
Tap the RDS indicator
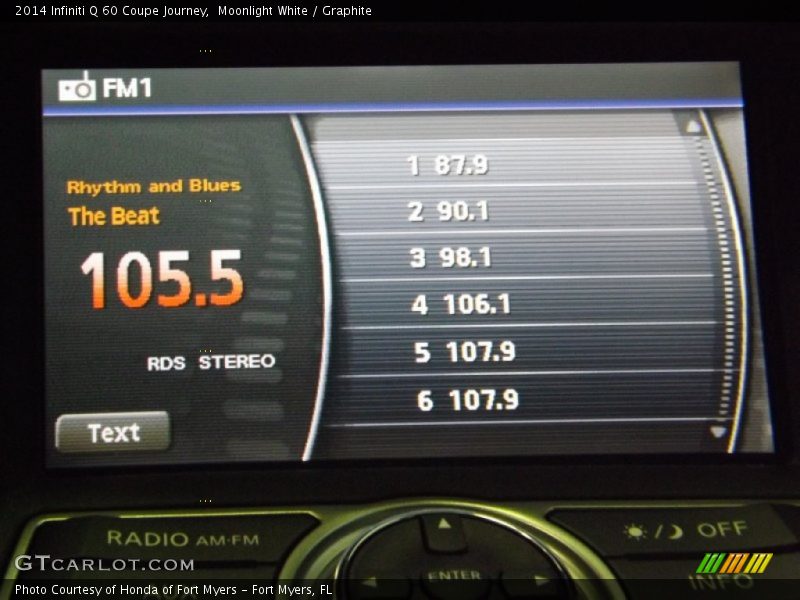point(166,363)
